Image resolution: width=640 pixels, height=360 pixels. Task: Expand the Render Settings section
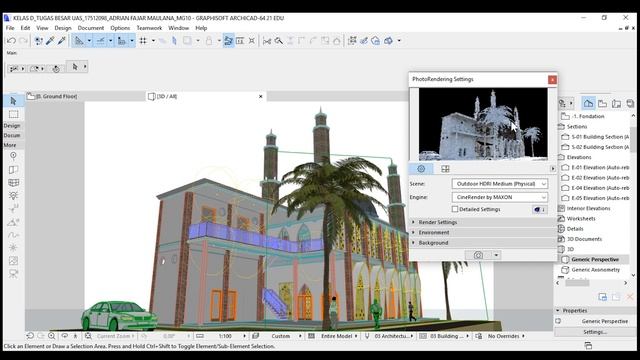(x=482, y=222)
